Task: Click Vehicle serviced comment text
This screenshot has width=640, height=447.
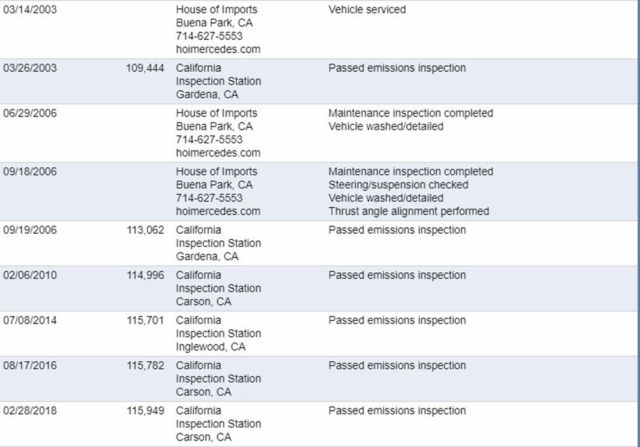Action: (367, 9)
